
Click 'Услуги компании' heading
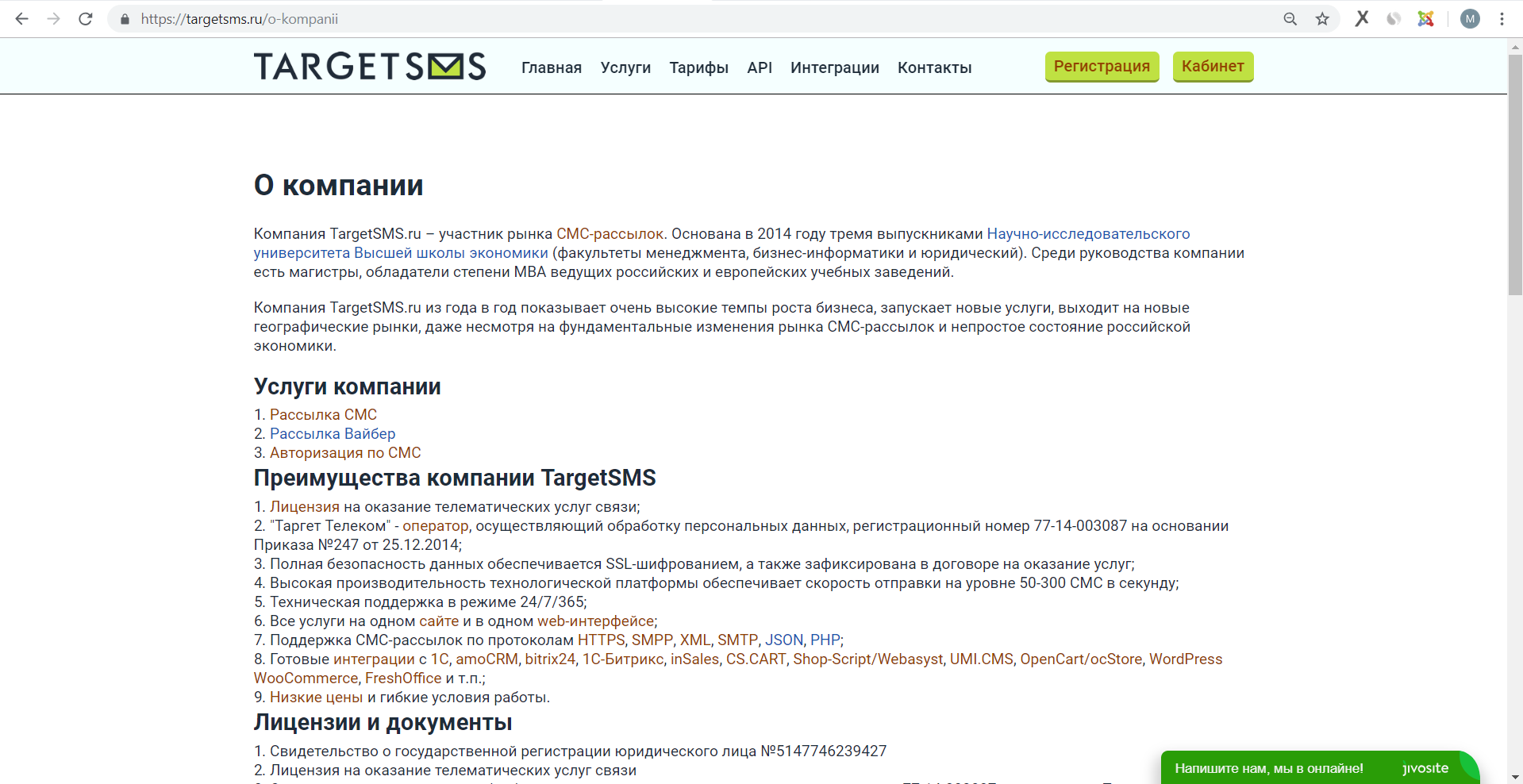pos(347,386)
